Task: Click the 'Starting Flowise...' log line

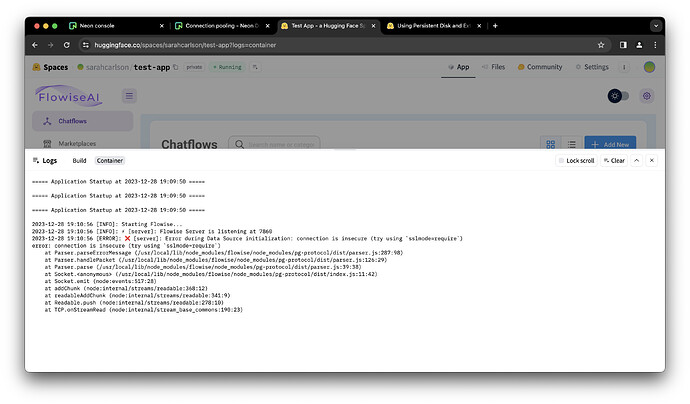Action: pyautogui.click(x=107, y=224)
